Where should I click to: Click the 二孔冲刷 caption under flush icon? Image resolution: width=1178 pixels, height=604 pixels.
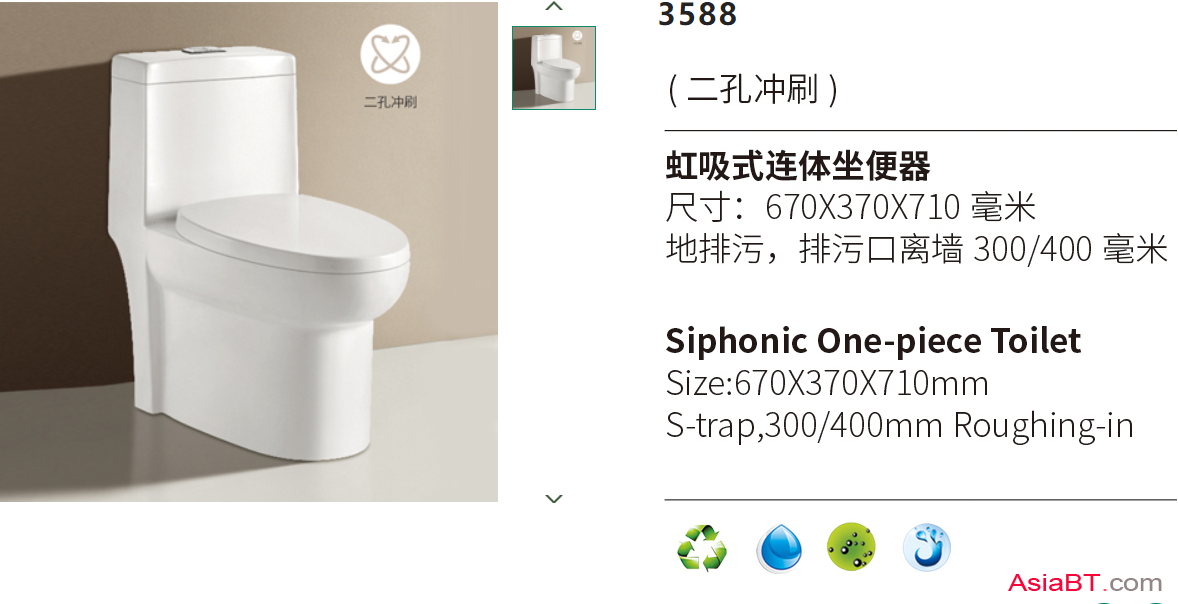[391, 102]
